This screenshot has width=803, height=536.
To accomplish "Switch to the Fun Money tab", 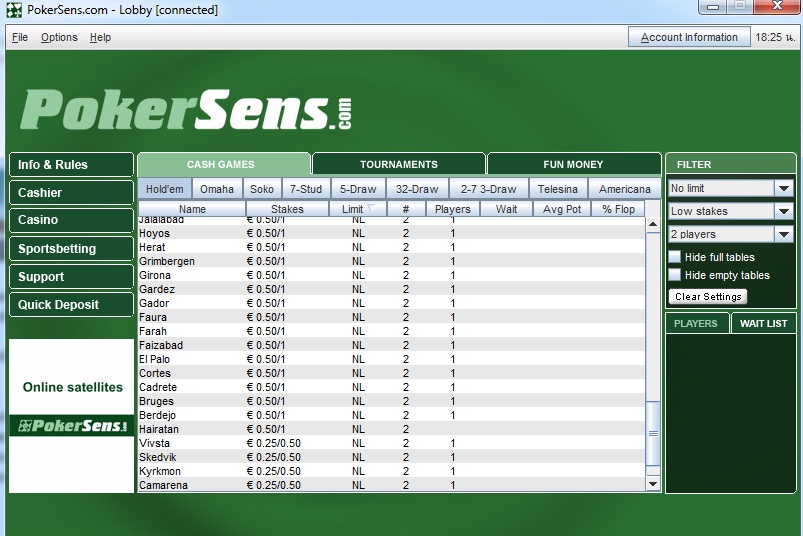I will [x=574, y=164].
